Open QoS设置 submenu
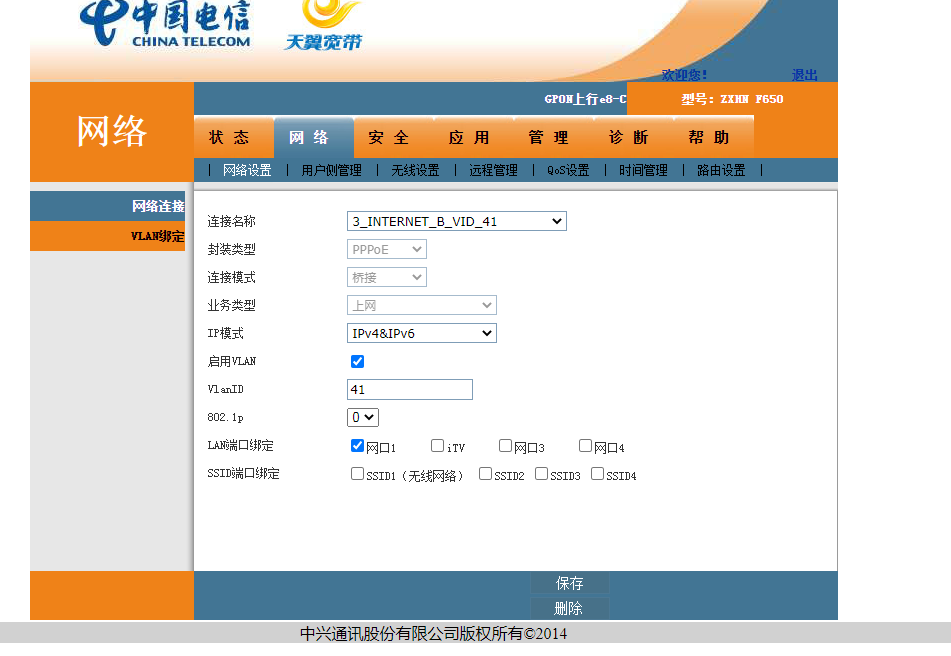Screen dimensions: 951x656 (568, 170)
